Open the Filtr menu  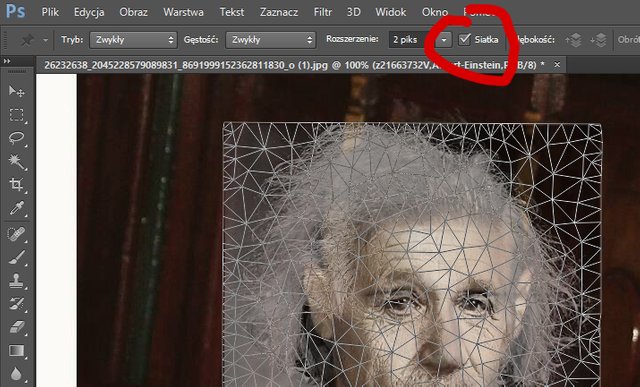322,12
